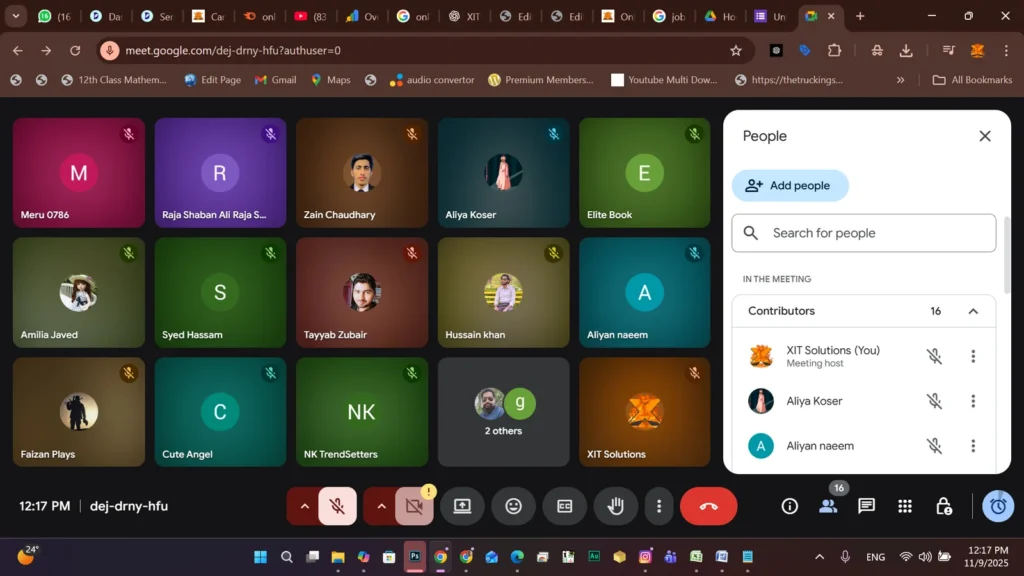The image size is (1024, 576).
Task: Expand video settings arrow beside camera
Action: (381, 506)
